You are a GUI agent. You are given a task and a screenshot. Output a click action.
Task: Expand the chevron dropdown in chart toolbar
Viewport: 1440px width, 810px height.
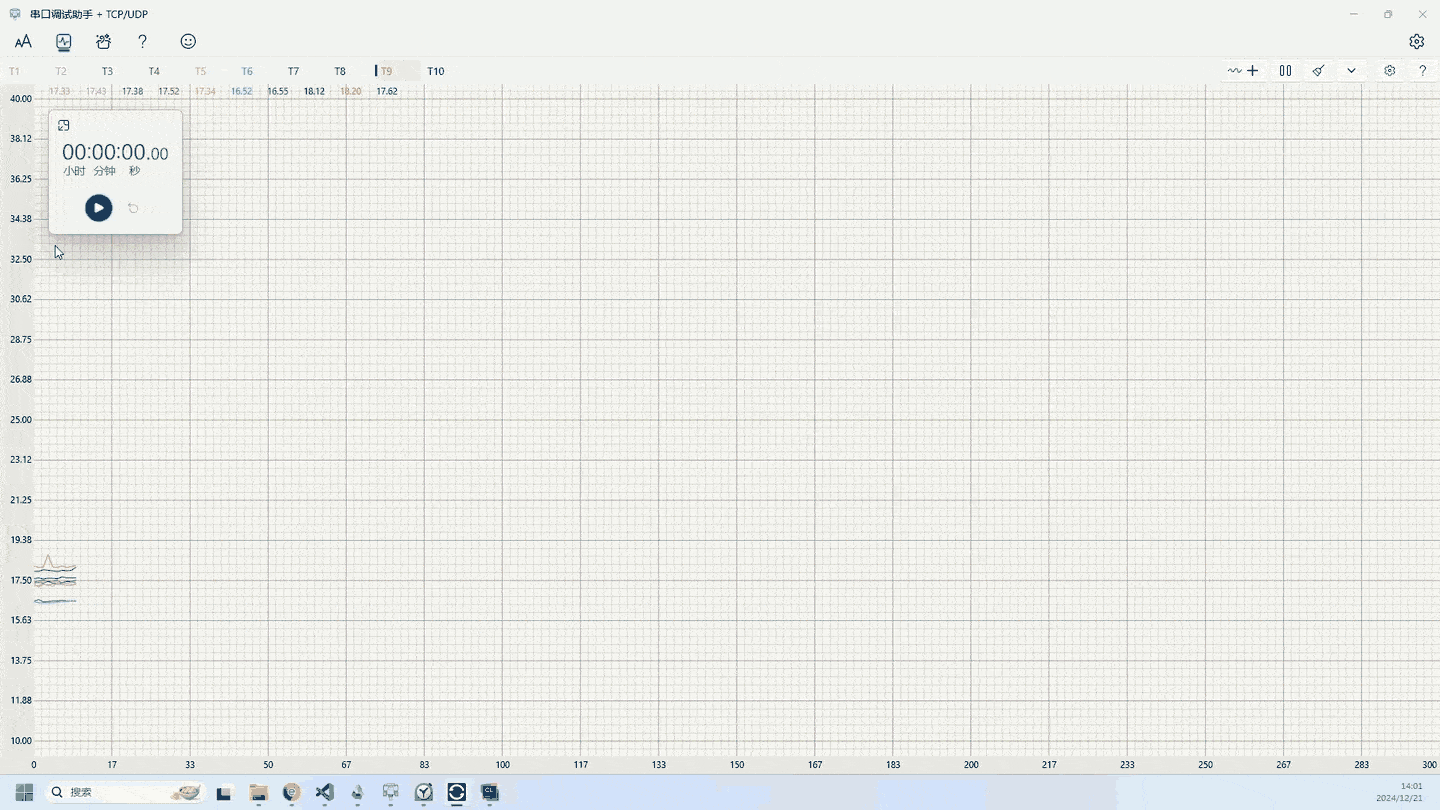pos(1351,71)
